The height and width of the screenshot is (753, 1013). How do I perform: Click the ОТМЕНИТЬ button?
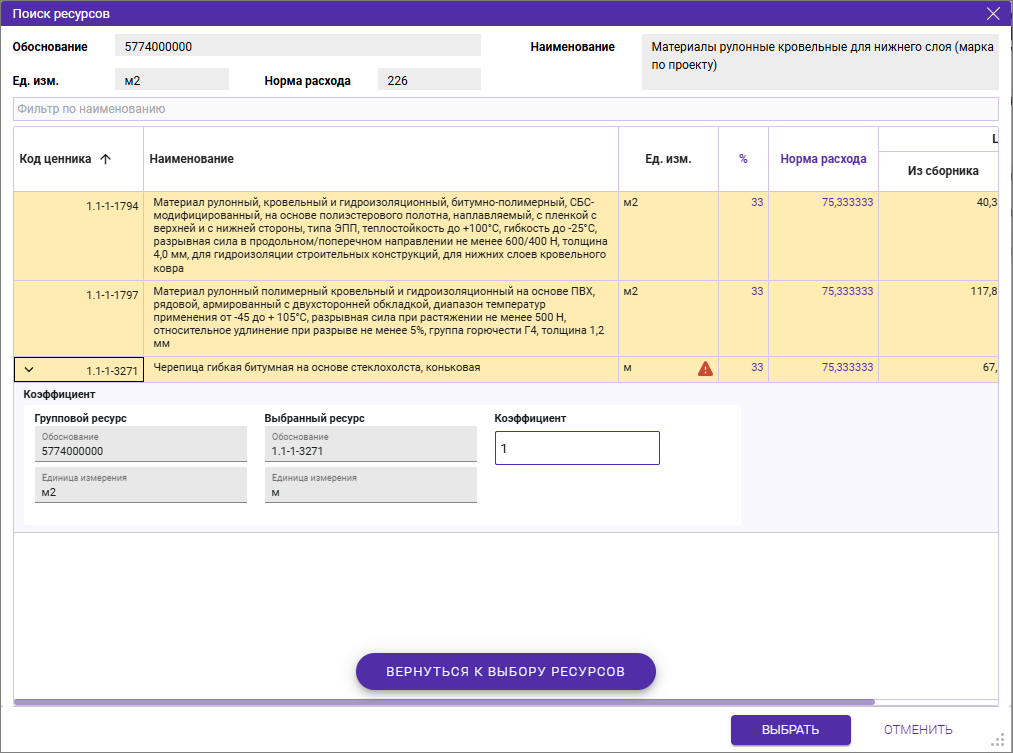click(917, 730)
